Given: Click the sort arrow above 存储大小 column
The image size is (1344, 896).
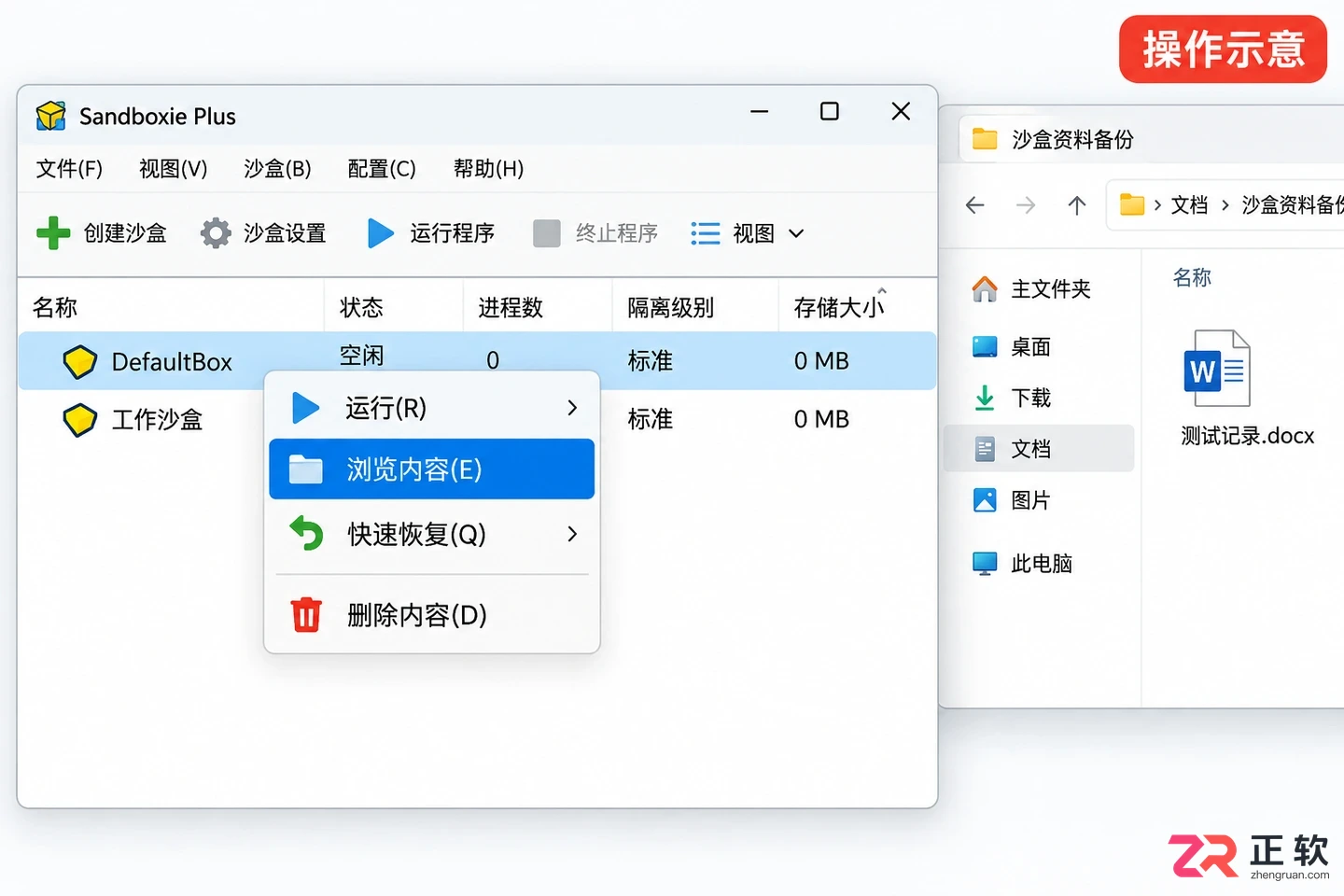Looking at the screenshot, I should click(x=882, y=291).
